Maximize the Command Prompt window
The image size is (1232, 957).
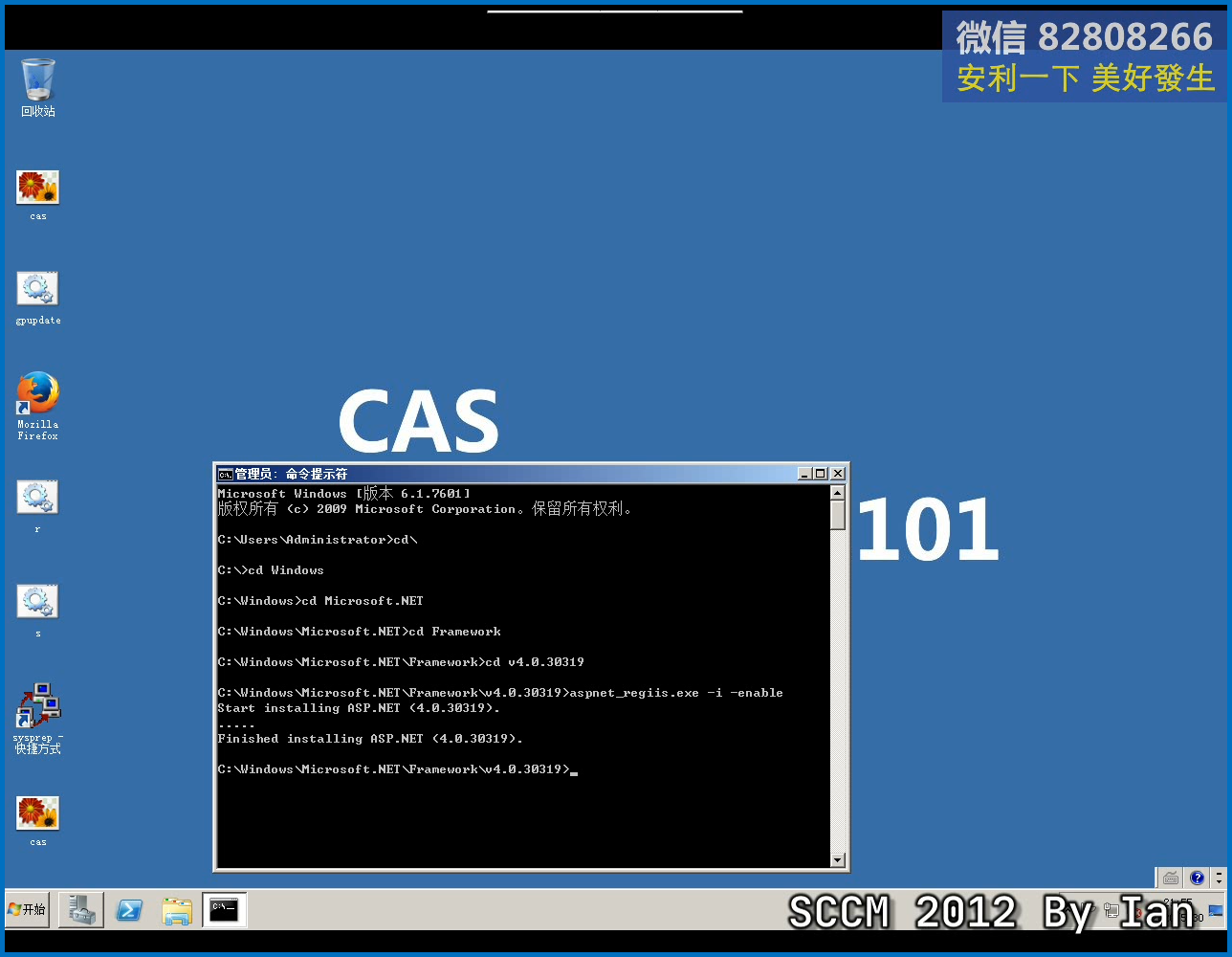(821, 474)
